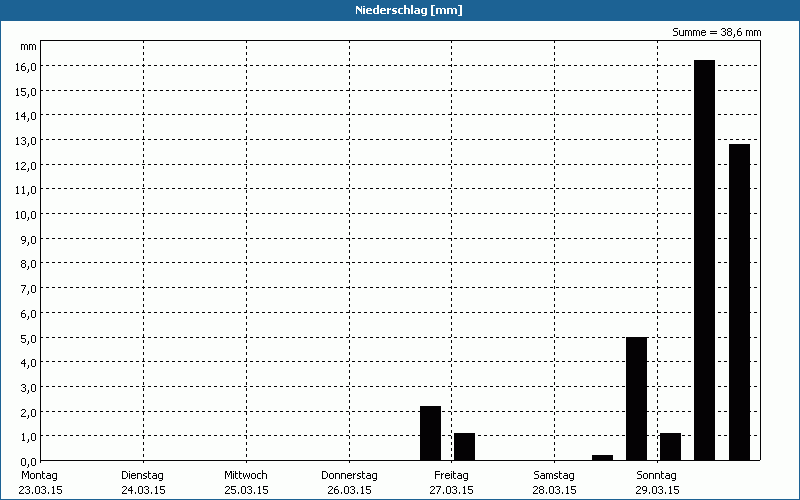Click the 12,0 y-axis value
This screenshot has width=800, height=500.
[27, 166]
